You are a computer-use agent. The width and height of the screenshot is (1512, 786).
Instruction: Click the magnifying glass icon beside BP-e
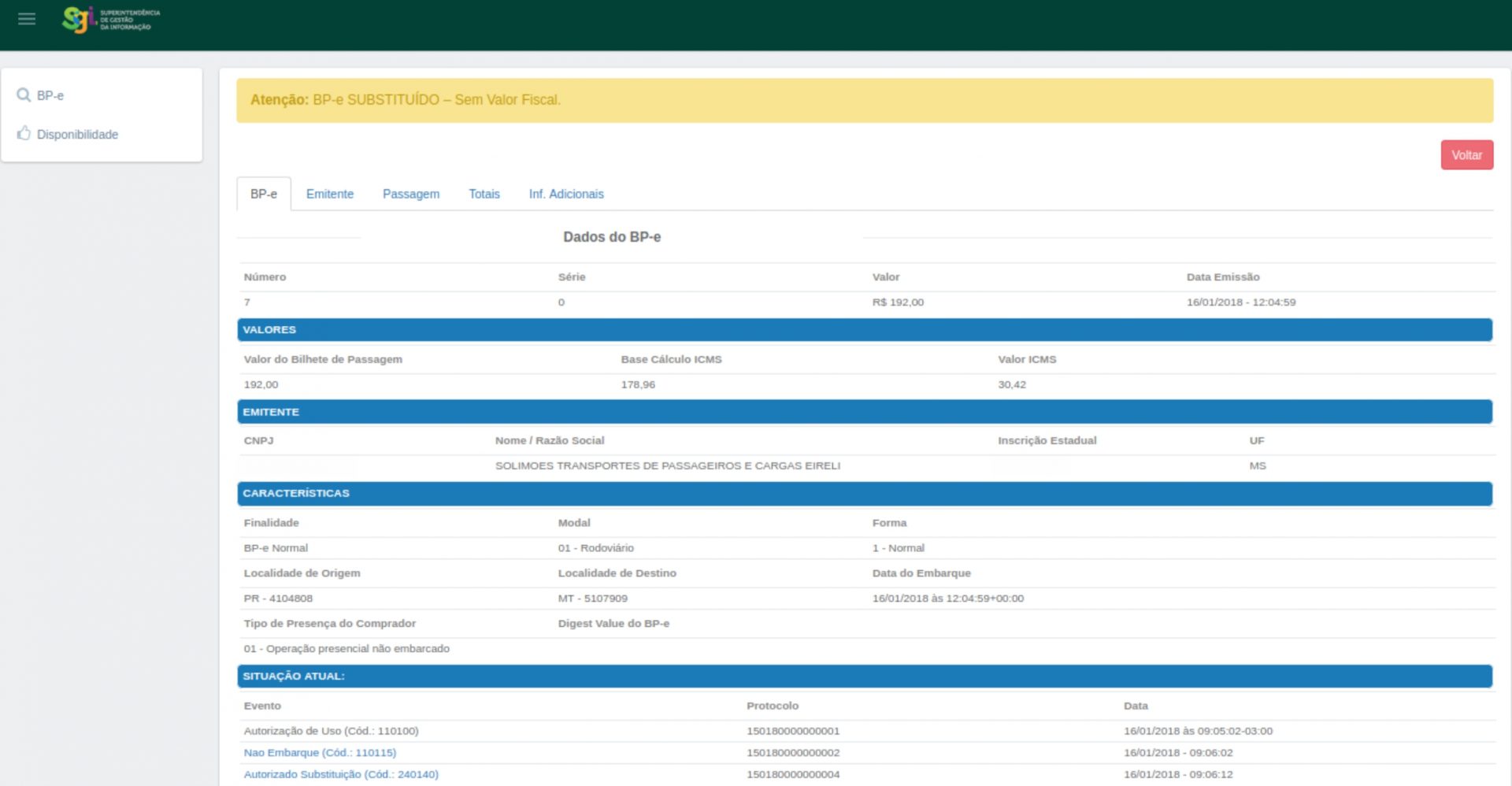click(x=24, y=95)
